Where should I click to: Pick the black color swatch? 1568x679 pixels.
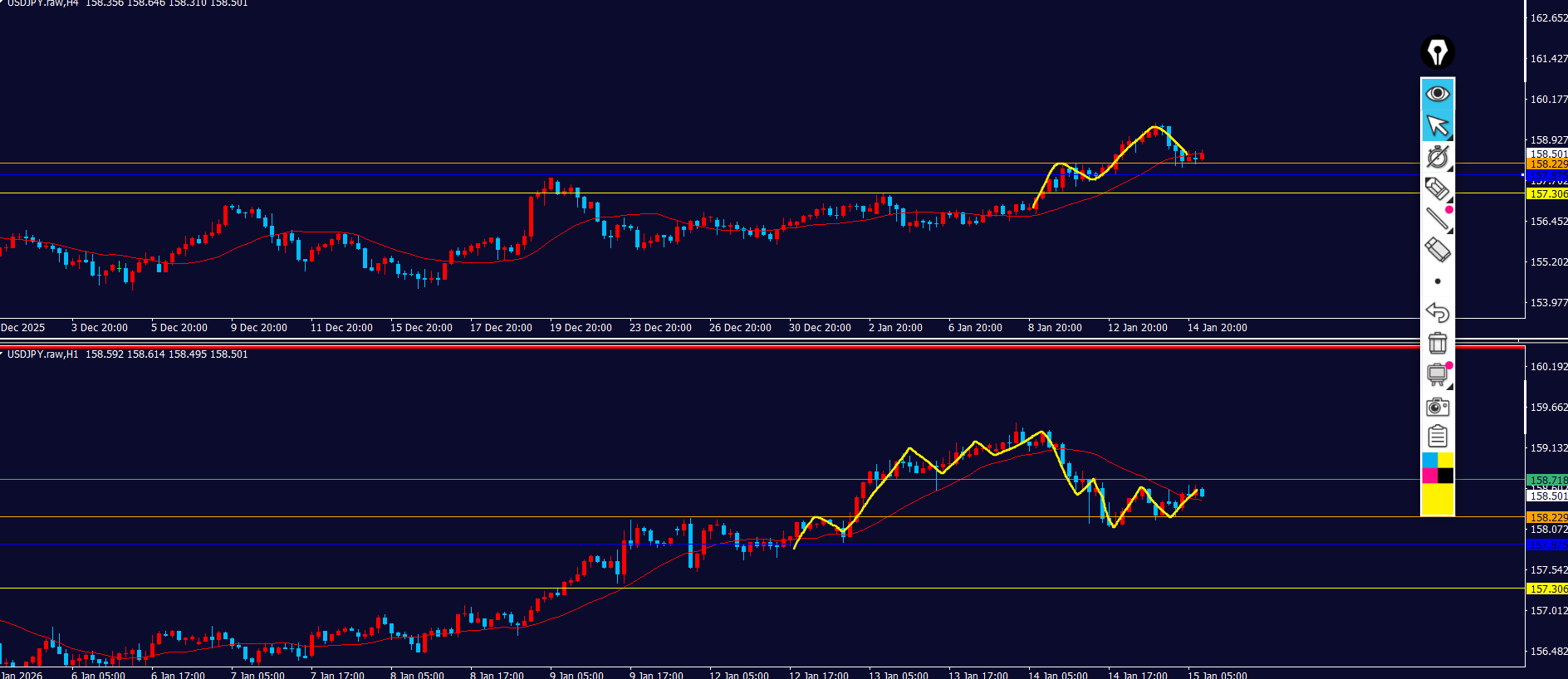1445,476
